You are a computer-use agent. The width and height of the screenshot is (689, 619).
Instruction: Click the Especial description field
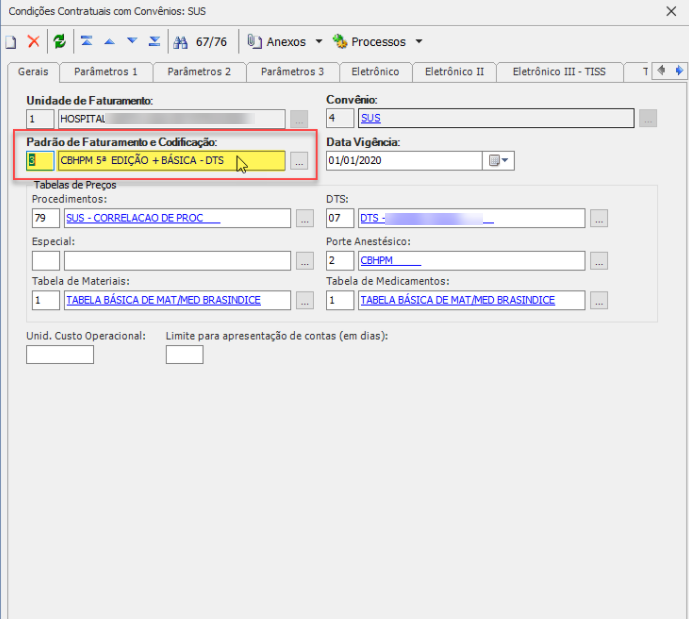point(178,261)
